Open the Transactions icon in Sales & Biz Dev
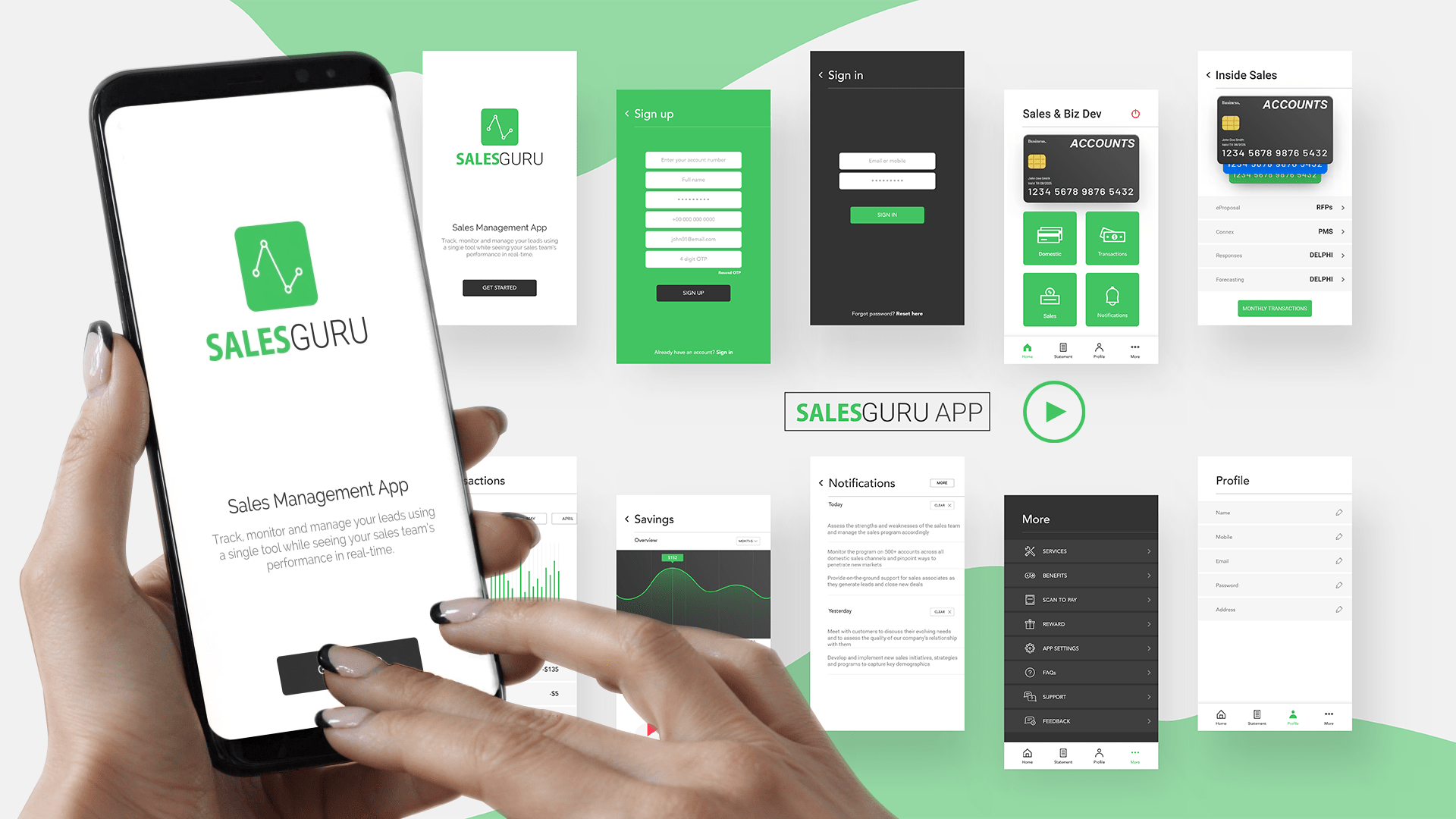The image size is (1456, 819). click(x=1113, y=238)
